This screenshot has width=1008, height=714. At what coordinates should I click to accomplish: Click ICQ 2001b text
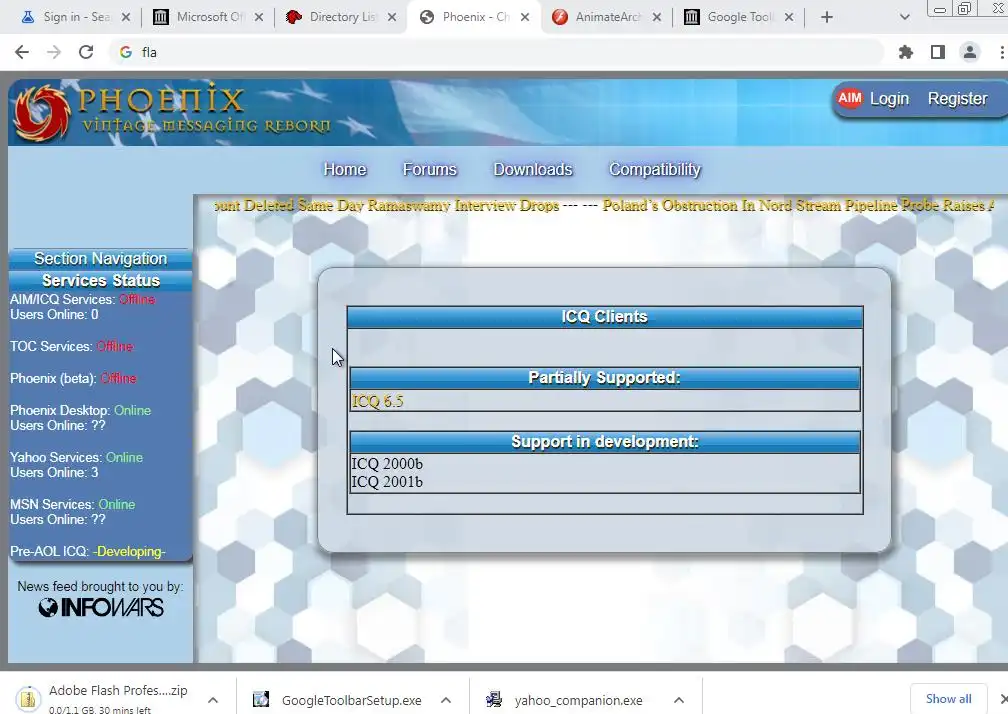[387, 481]
